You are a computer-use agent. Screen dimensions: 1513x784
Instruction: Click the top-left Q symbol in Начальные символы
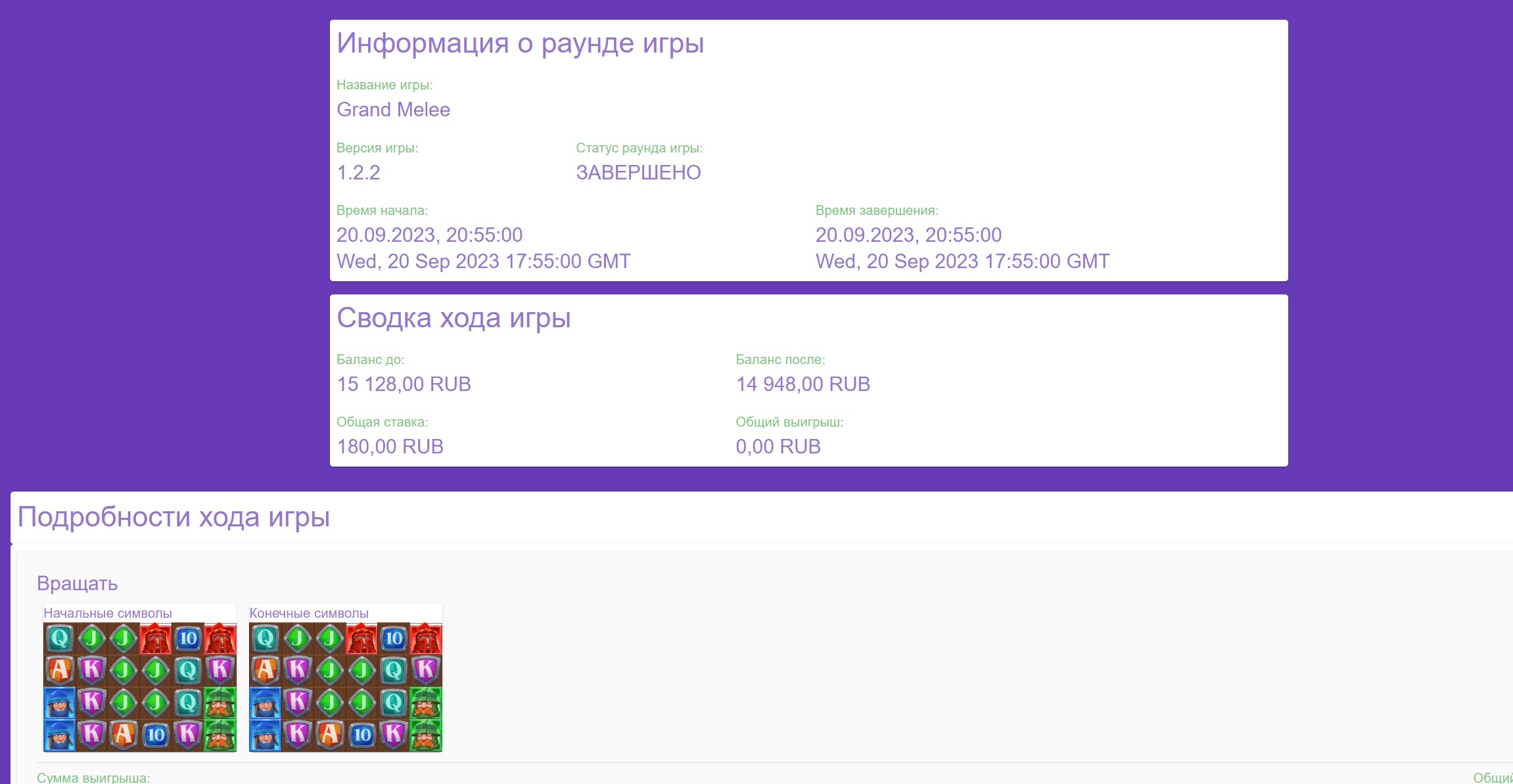60,638
